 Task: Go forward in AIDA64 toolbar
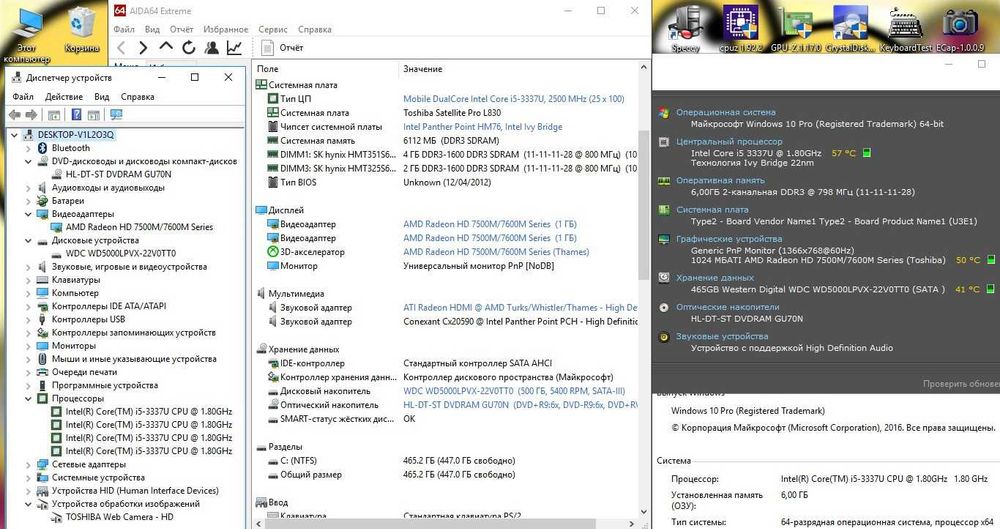point(143,47)
